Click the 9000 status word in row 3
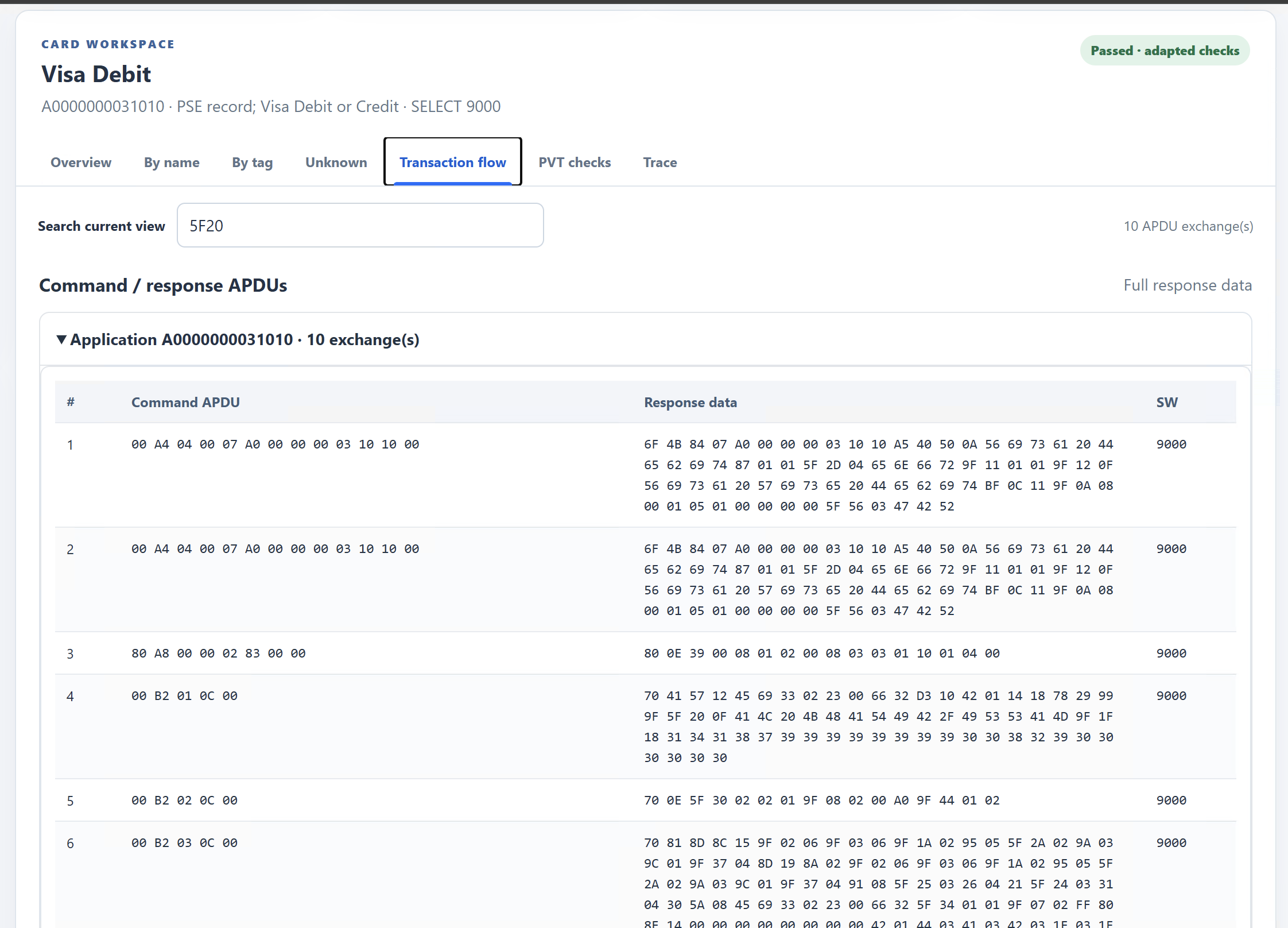 [1171, 654]
